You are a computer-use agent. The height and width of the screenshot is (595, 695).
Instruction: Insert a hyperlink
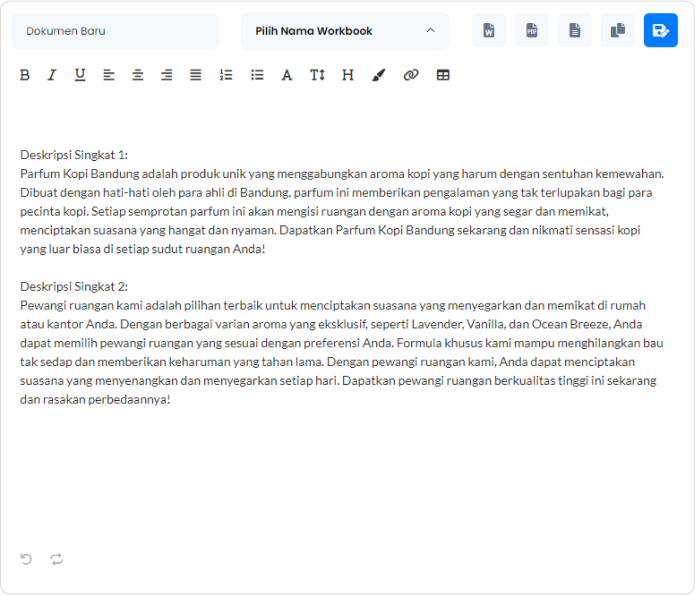pyautogui.click(x=410, y=75)
